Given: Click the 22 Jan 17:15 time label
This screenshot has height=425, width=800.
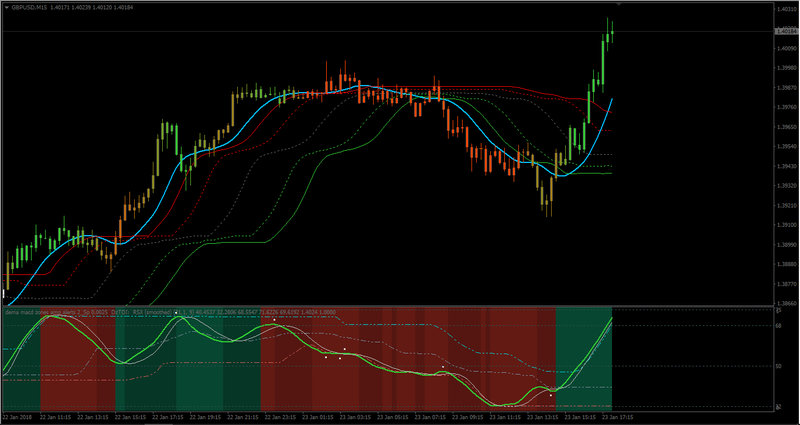Looking at the screenshot, I should 167,417.
